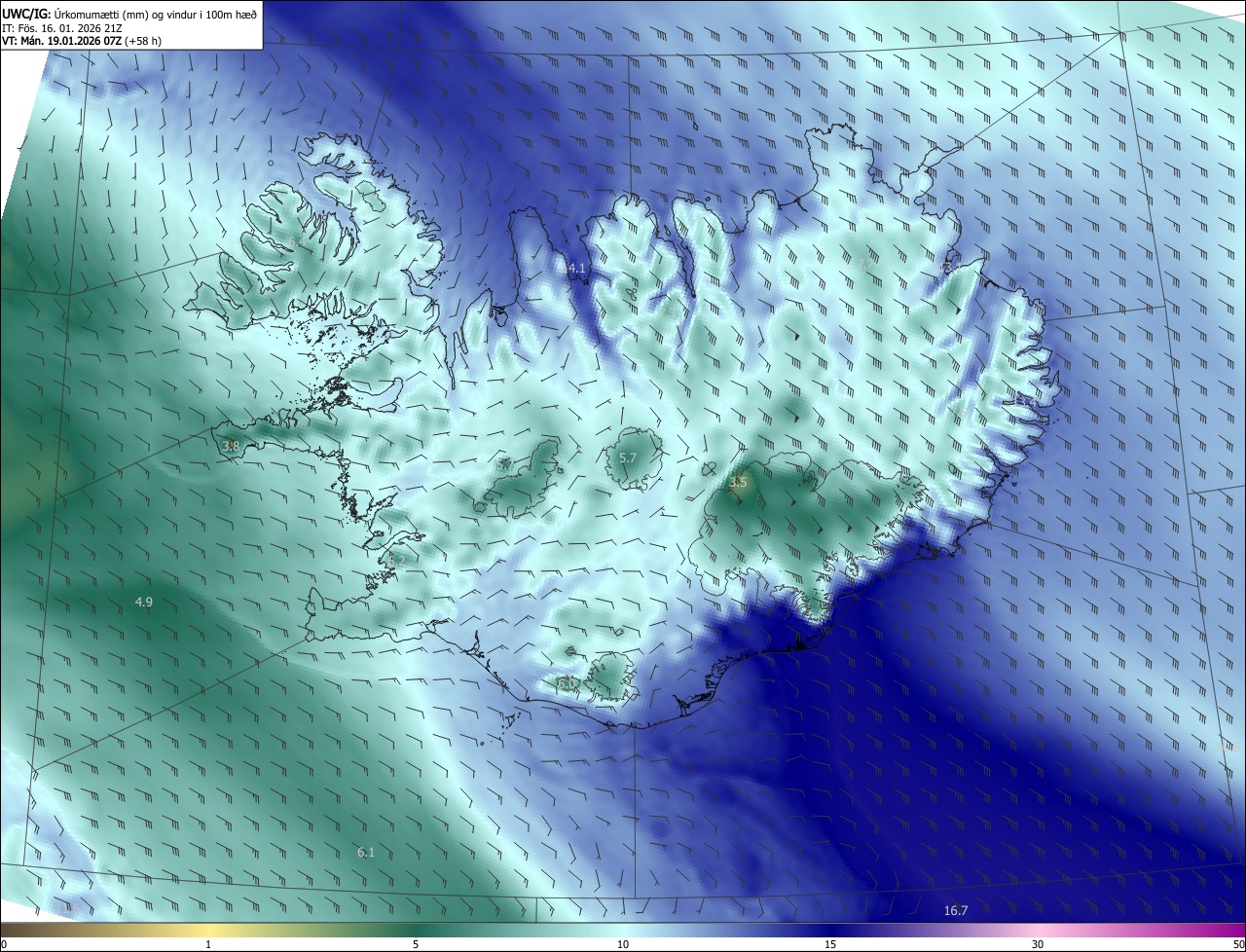Image resolution: width=1246 pixels, height=952 pixels.
Task: Select the 30 tick on the color scale
Action: click(x=1038, y=944)
